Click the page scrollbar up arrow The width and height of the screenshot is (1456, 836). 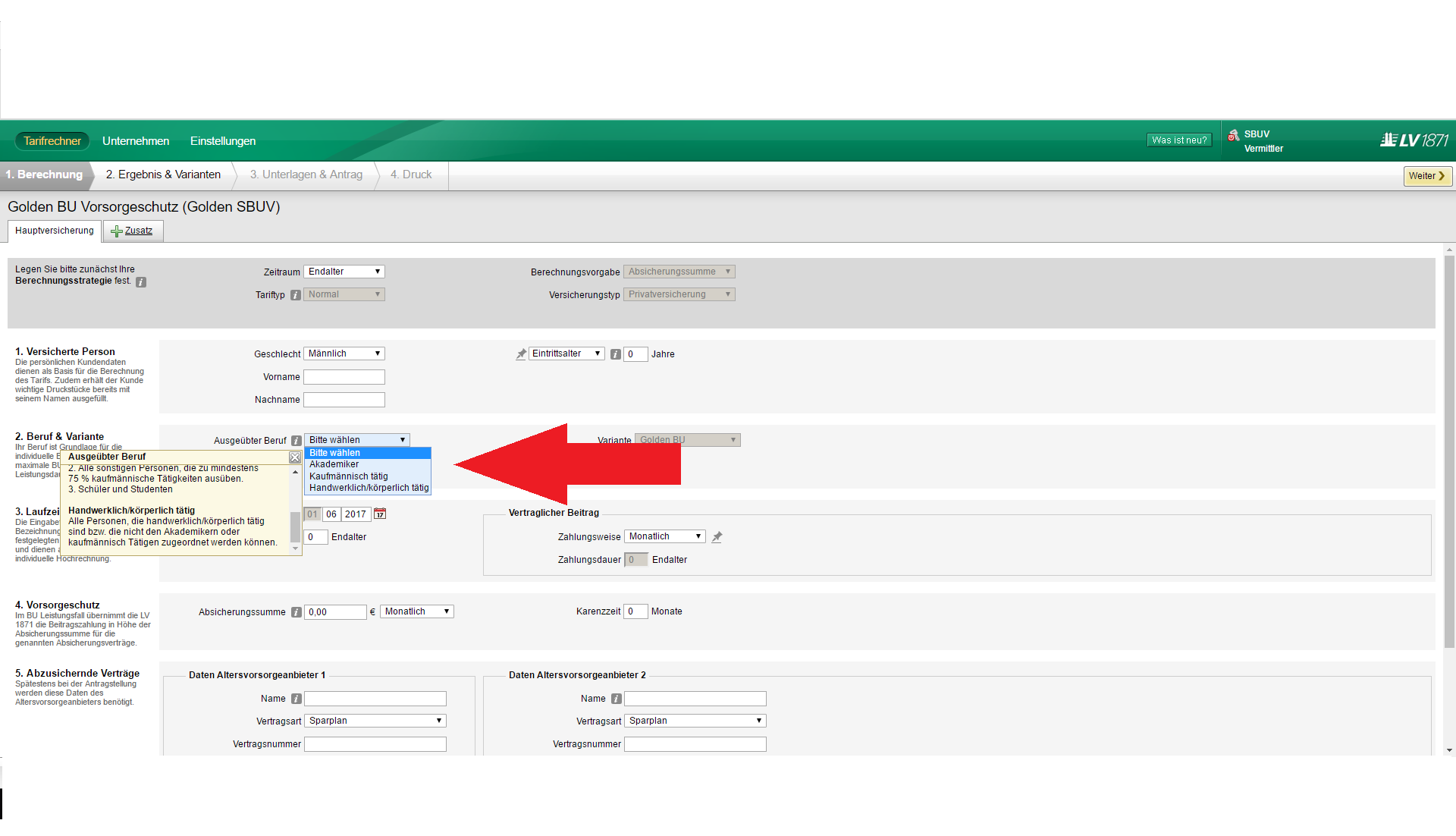click(x=1449, y=249)
